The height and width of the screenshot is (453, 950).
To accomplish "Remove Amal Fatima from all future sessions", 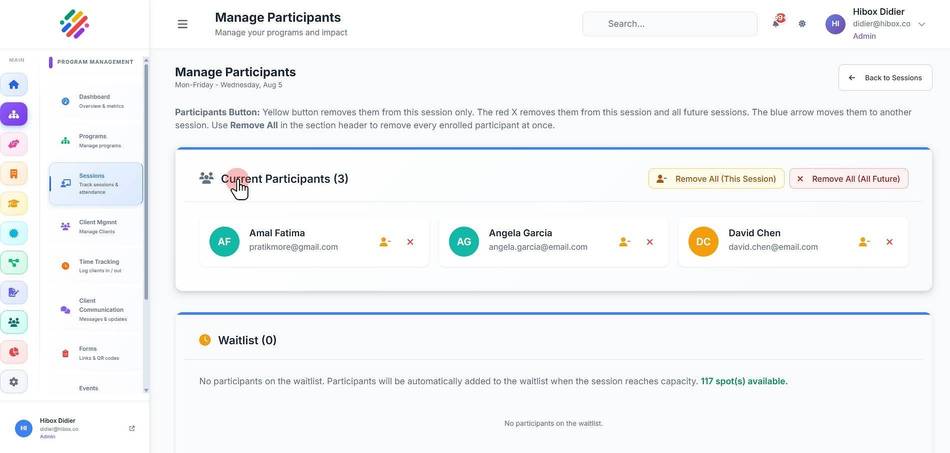I will click(410, 242).
